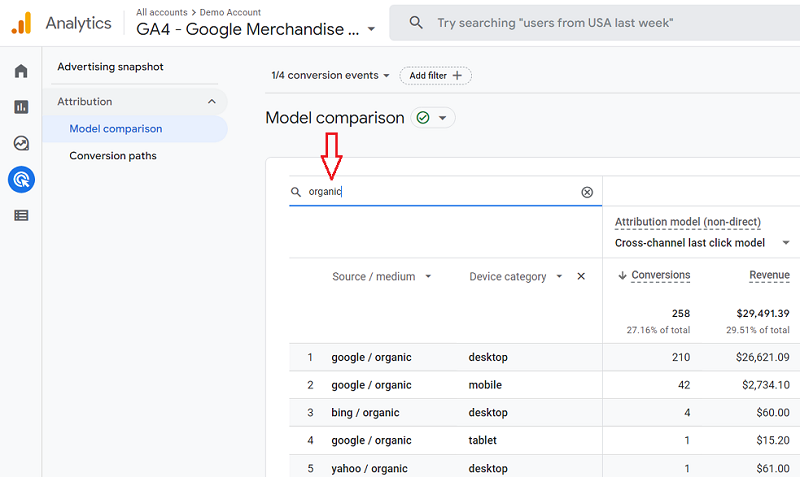The width and height of the screenshot is (800, 477).
Task: Sort by Conversions column header
Action: click(661, 275)
